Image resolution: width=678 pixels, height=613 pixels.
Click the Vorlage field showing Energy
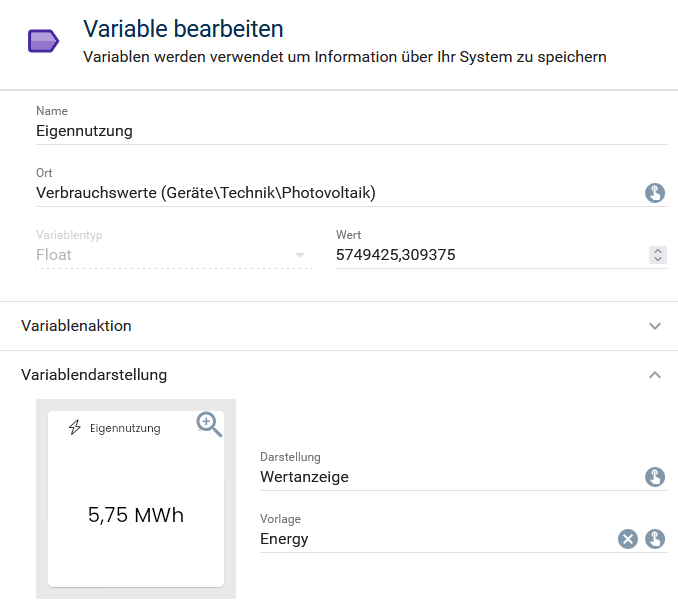[430, 539]
